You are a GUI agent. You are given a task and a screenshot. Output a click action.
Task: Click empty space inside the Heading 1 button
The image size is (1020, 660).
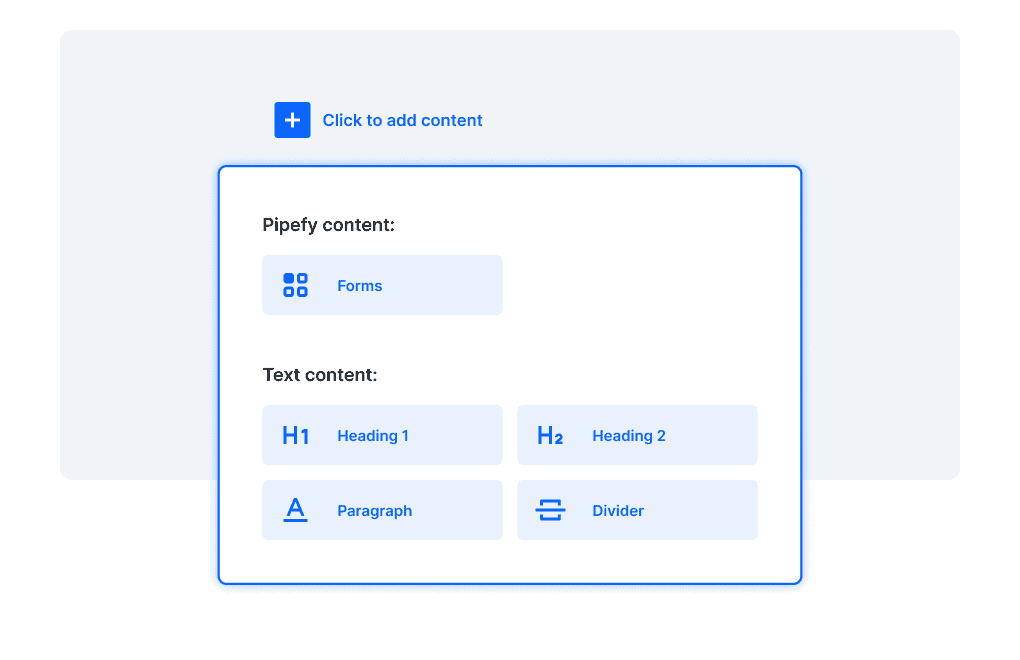click(460, 435)
